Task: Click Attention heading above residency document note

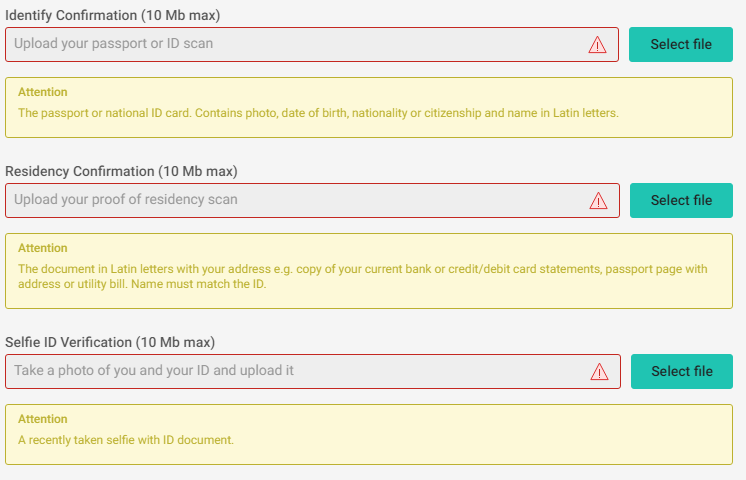Action: pyautogui.click(x=43, y=248)
